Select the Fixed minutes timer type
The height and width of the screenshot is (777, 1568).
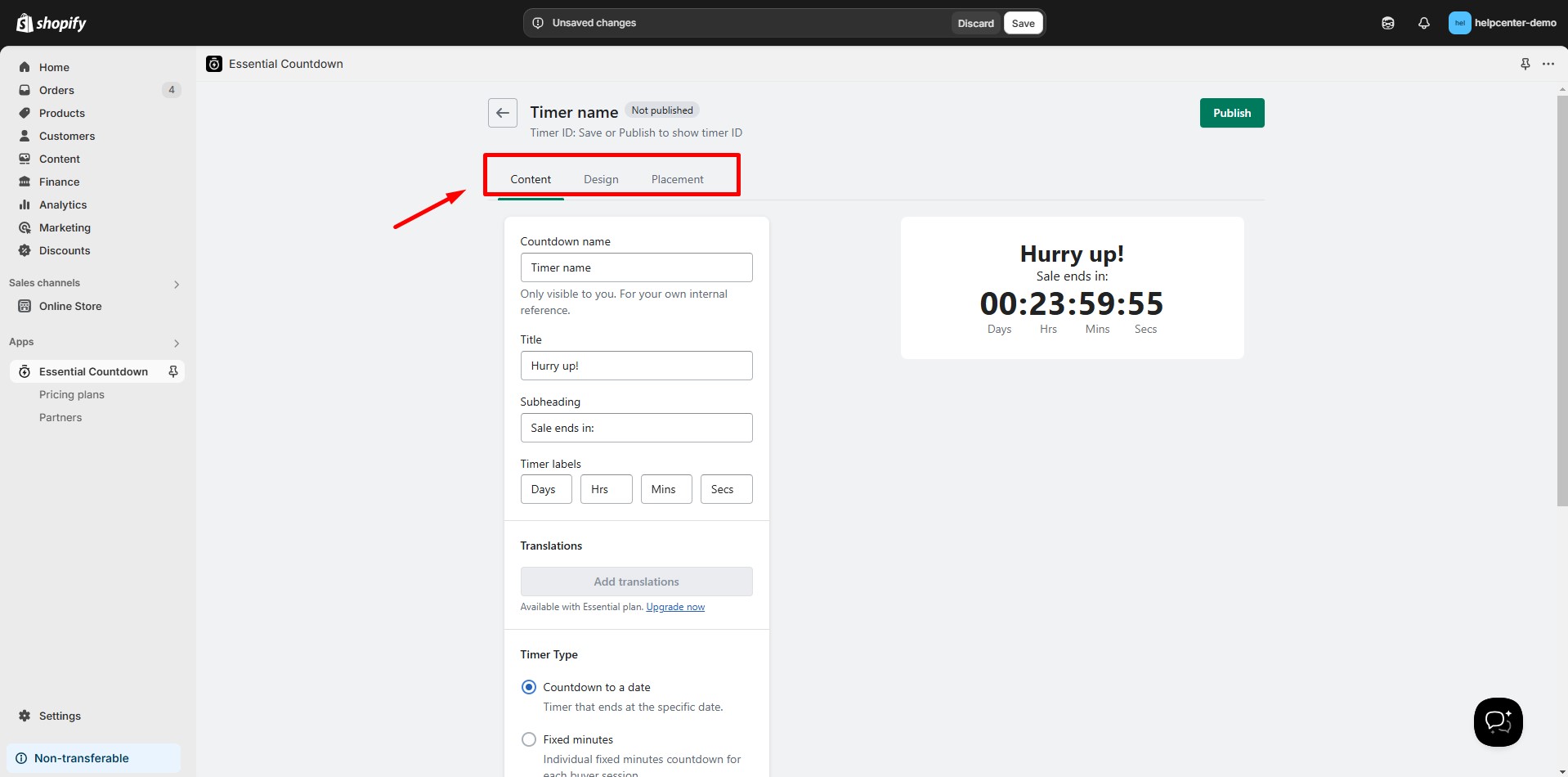coord(529,739)
